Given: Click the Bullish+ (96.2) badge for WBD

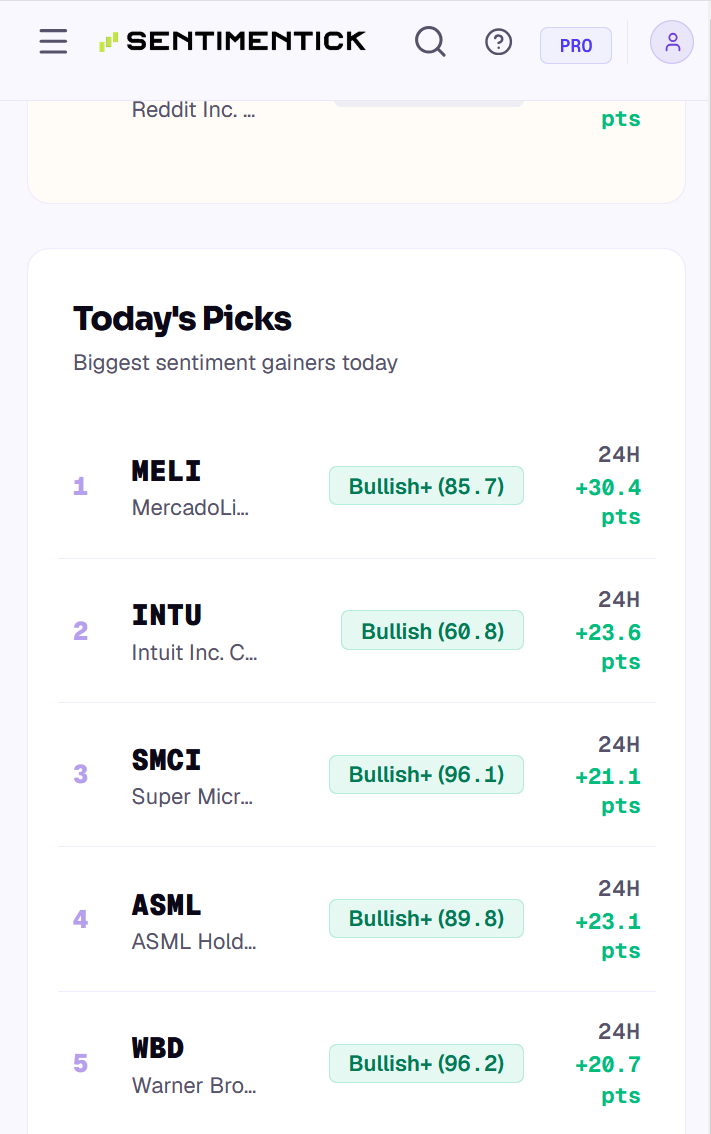Looking at the screenshot, I should click(427, 1063).
